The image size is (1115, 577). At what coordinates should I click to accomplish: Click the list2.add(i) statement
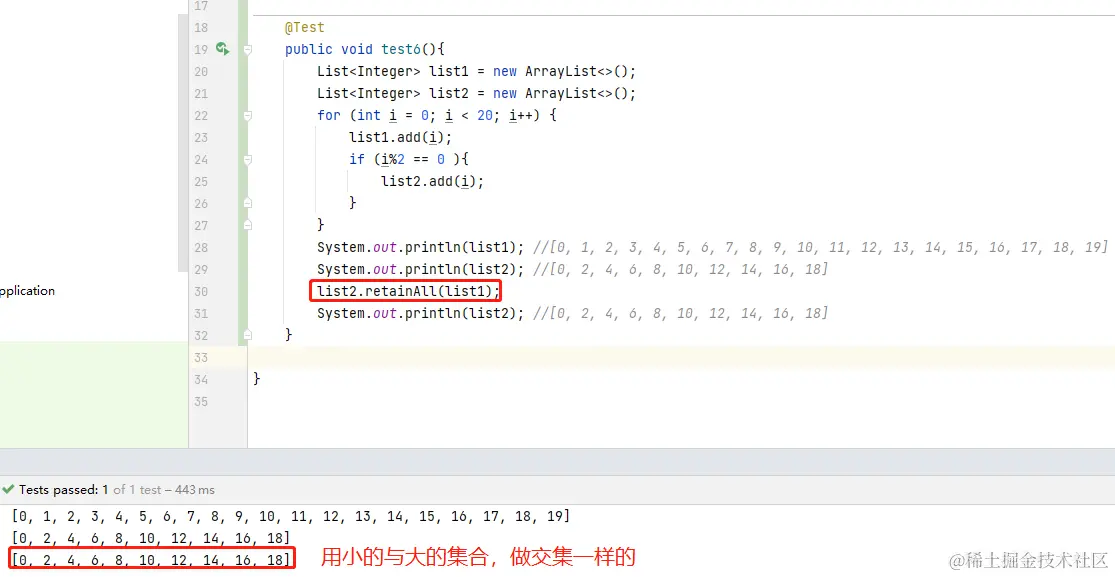click(432, 181)
